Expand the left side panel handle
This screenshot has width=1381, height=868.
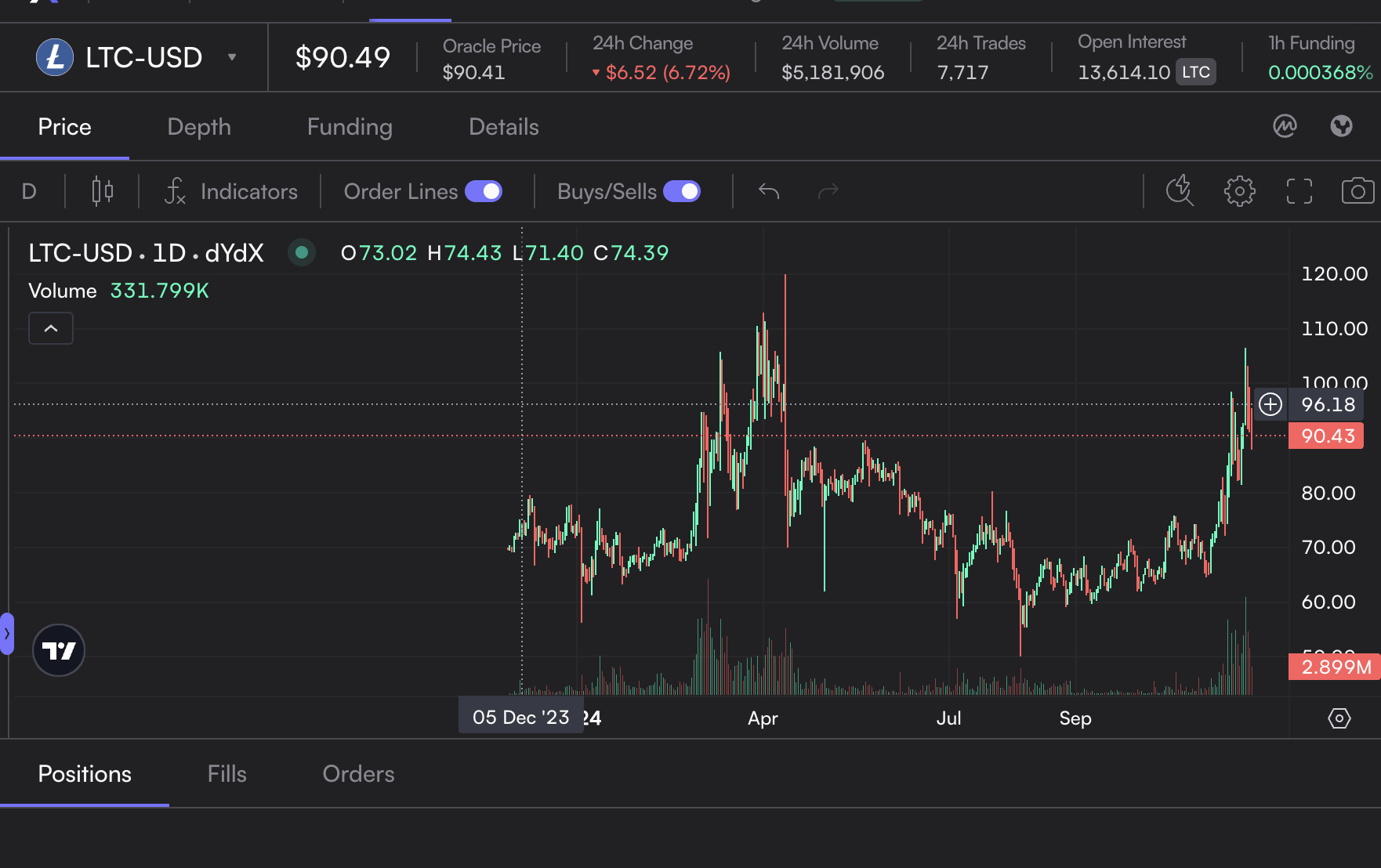tap(7, 633)
